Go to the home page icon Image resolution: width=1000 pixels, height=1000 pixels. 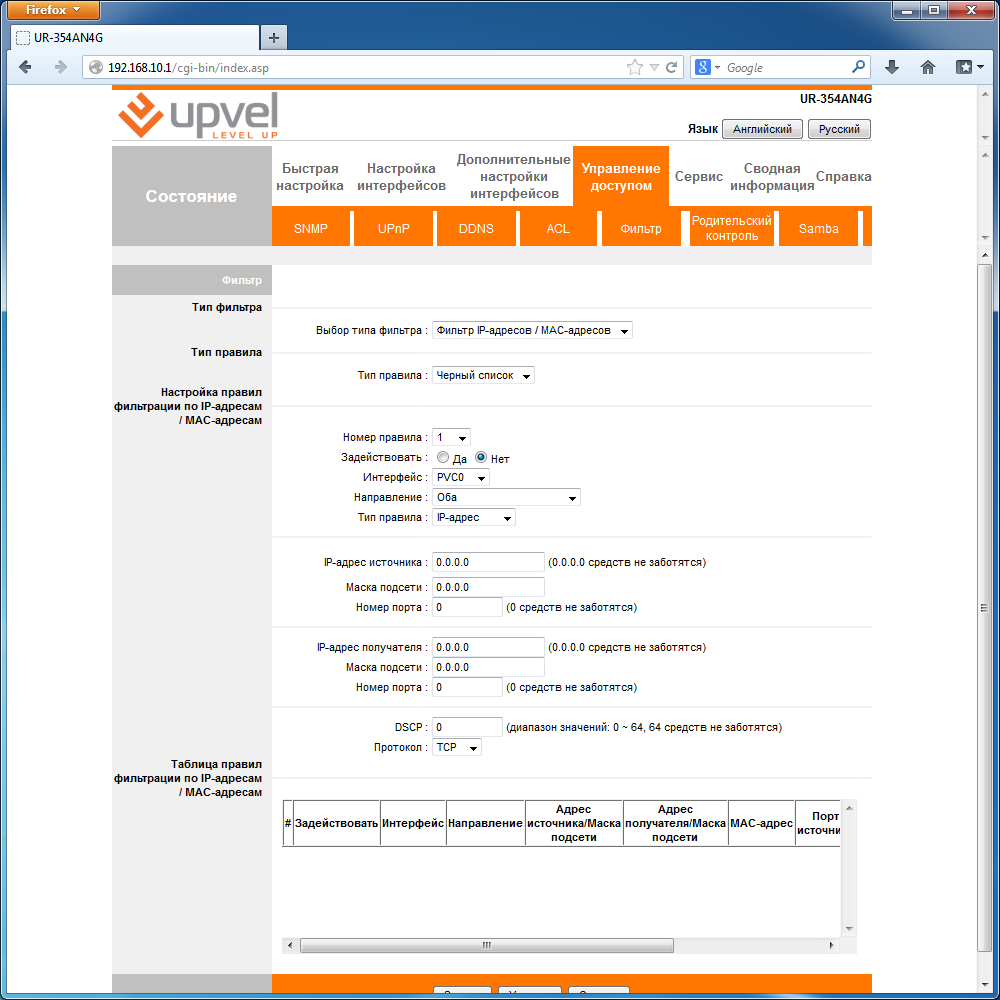coord(928,67)
